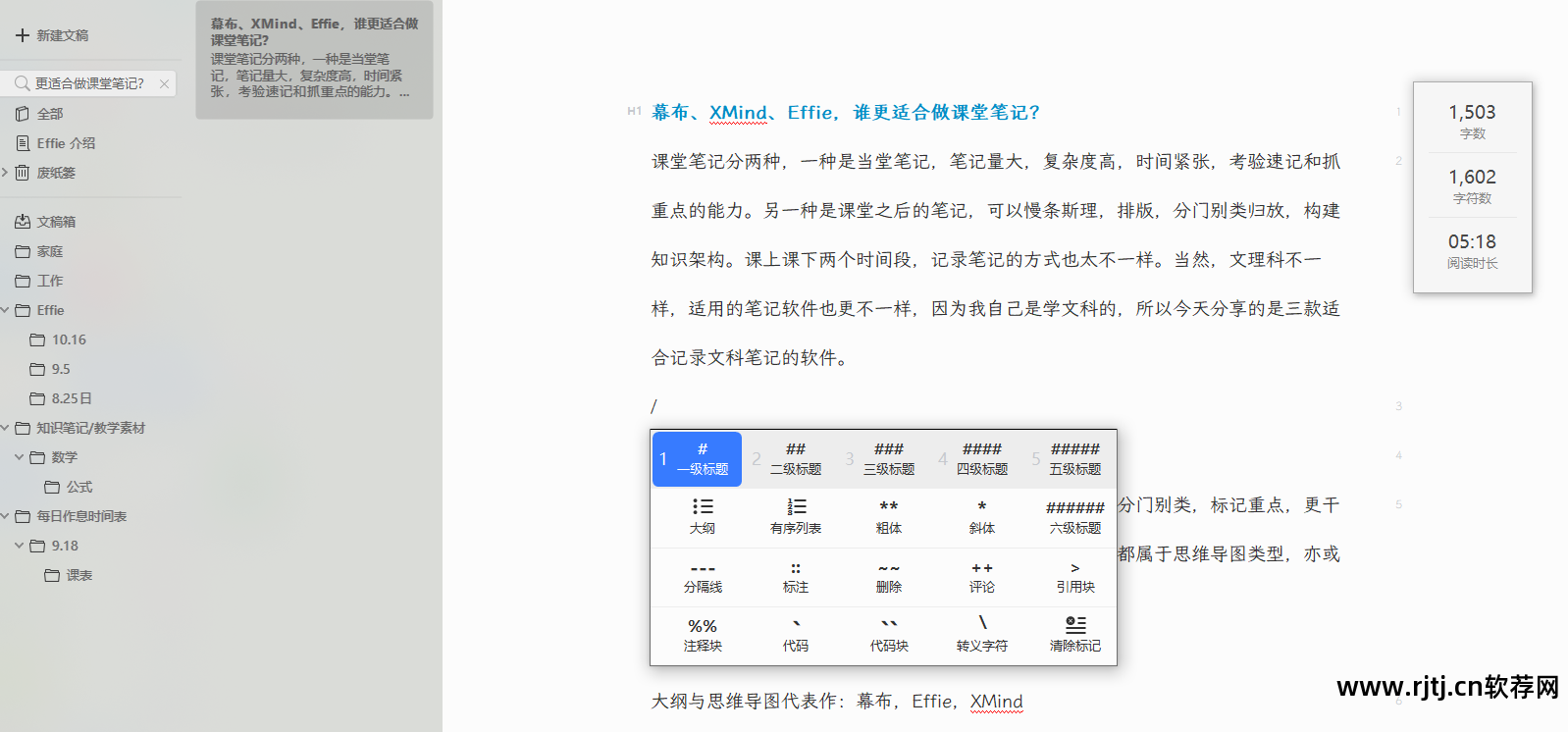
Task: Open the document card 幕布、XMind、Effie
Action: [314, 59]
